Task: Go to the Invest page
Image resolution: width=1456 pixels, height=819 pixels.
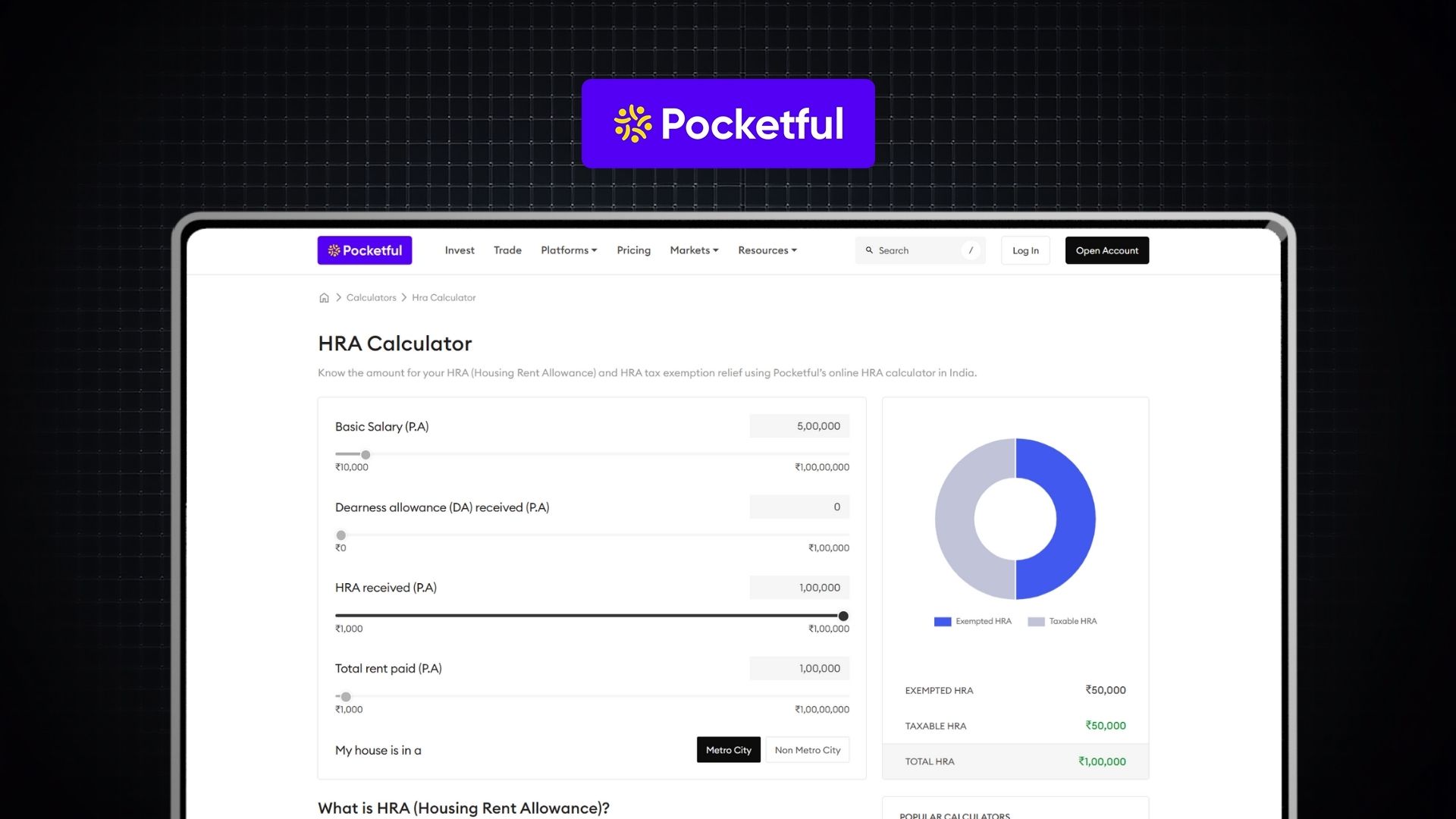Action: click(x=460, y=250)
